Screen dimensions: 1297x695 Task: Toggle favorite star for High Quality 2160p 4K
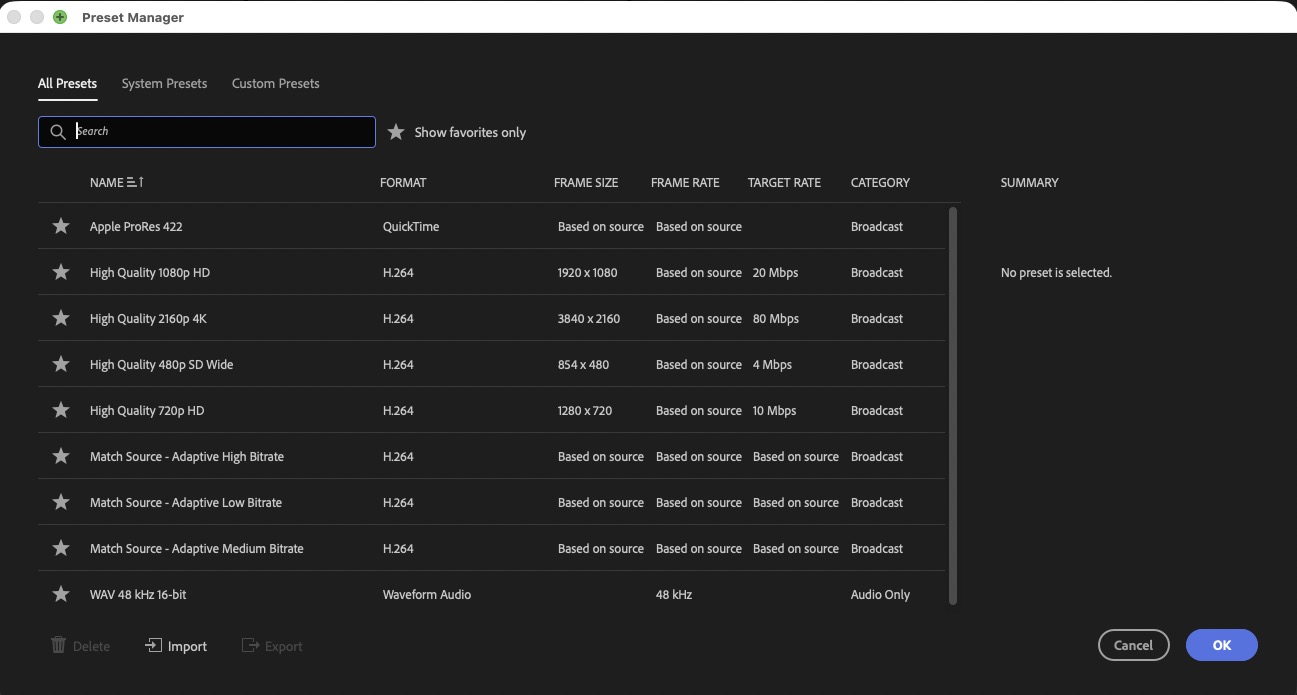pos(61,318)
